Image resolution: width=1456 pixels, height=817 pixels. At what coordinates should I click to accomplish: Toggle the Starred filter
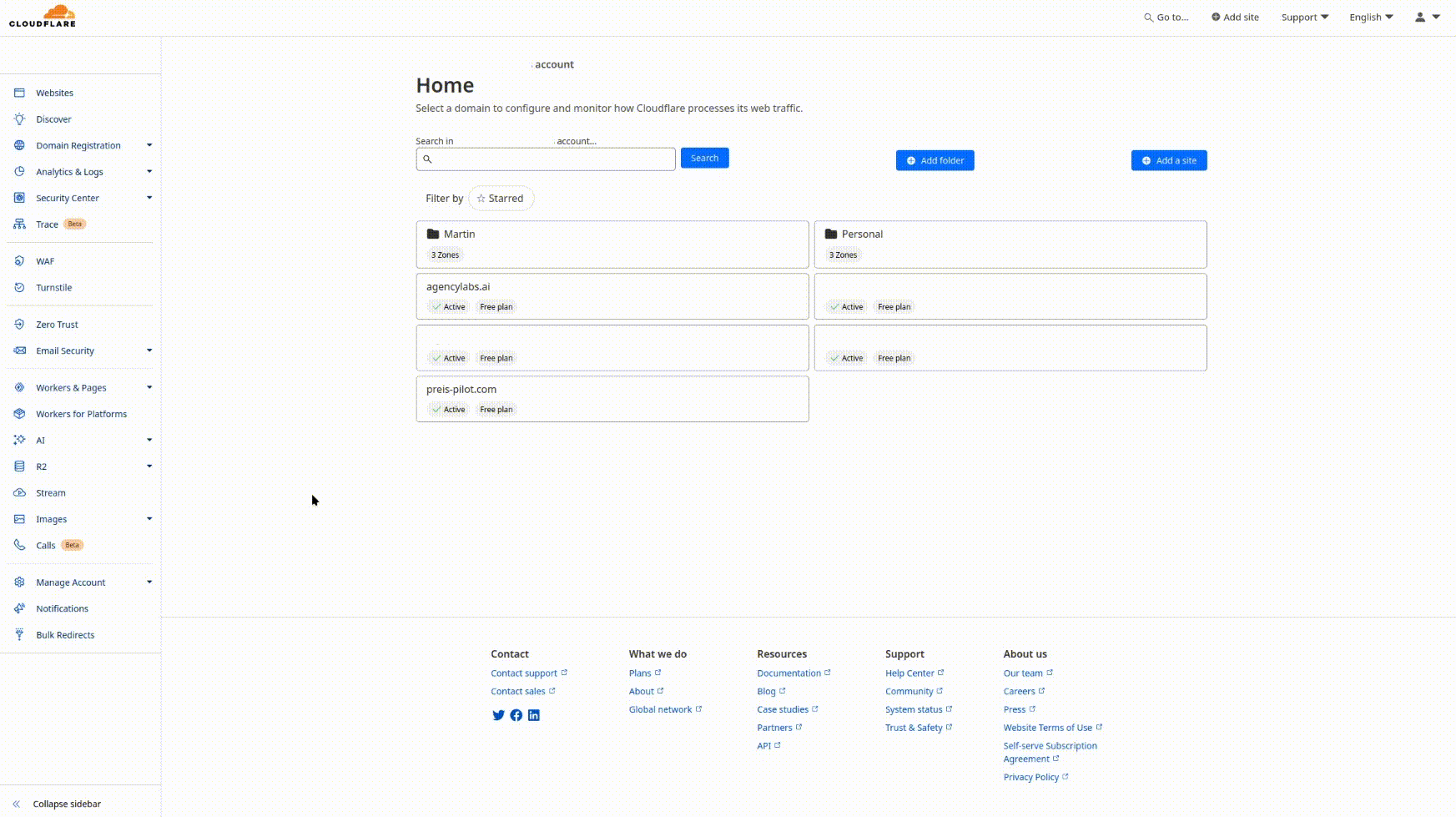coord(501,198)
